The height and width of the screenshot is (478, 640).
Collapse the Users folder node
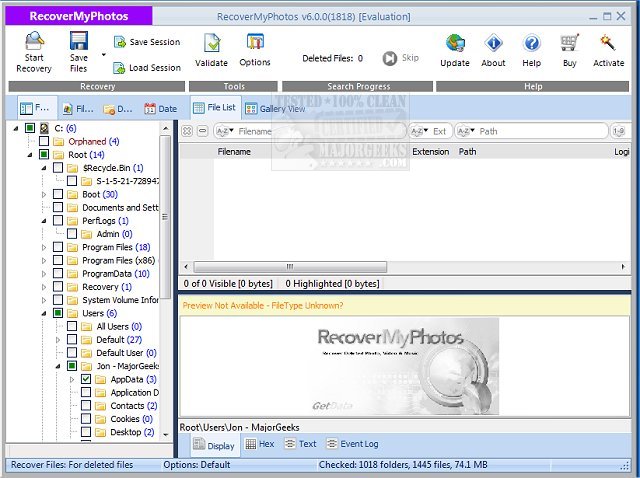point(44,313)
